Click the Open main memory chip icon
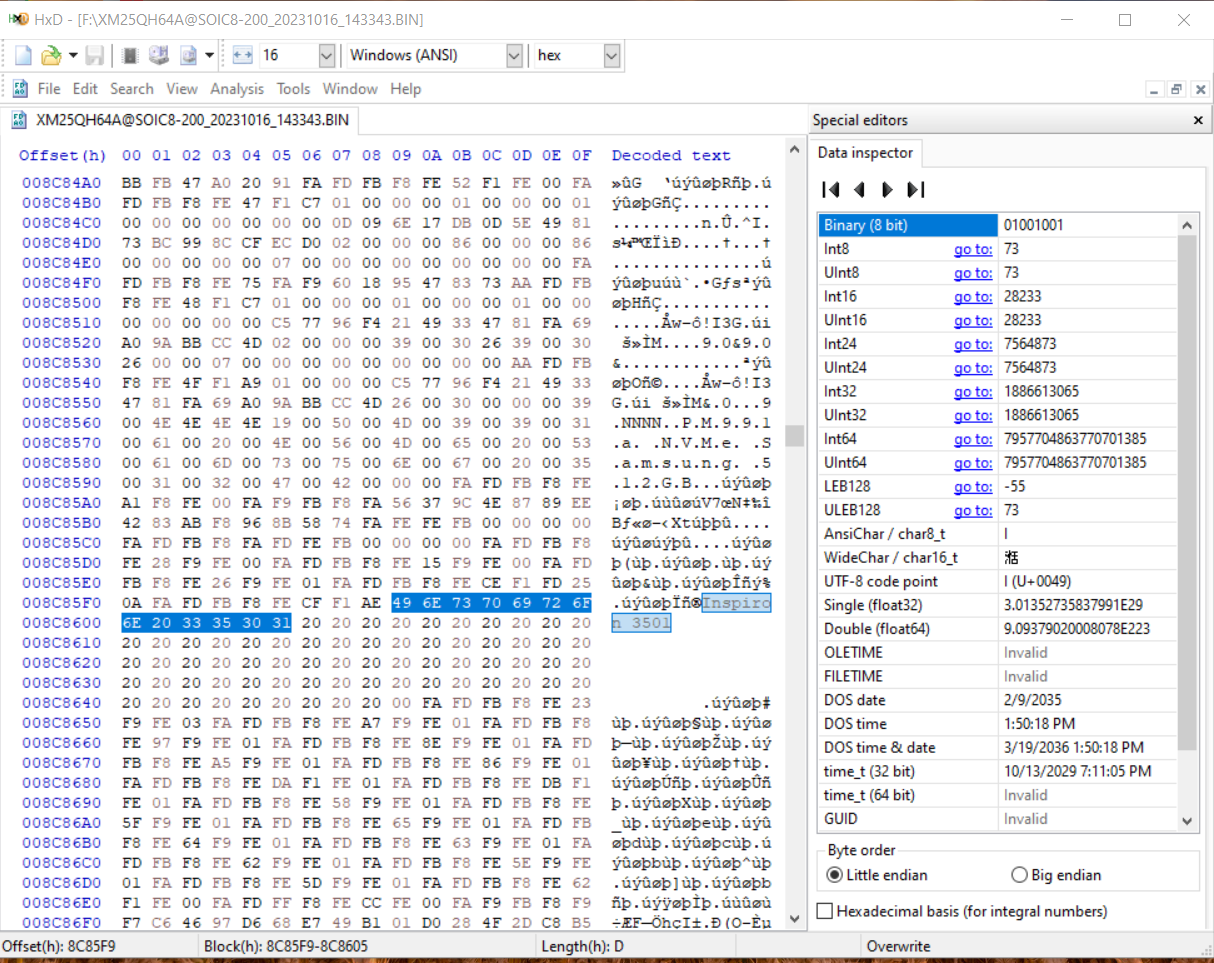1214x963 pixels. [130, 55]
